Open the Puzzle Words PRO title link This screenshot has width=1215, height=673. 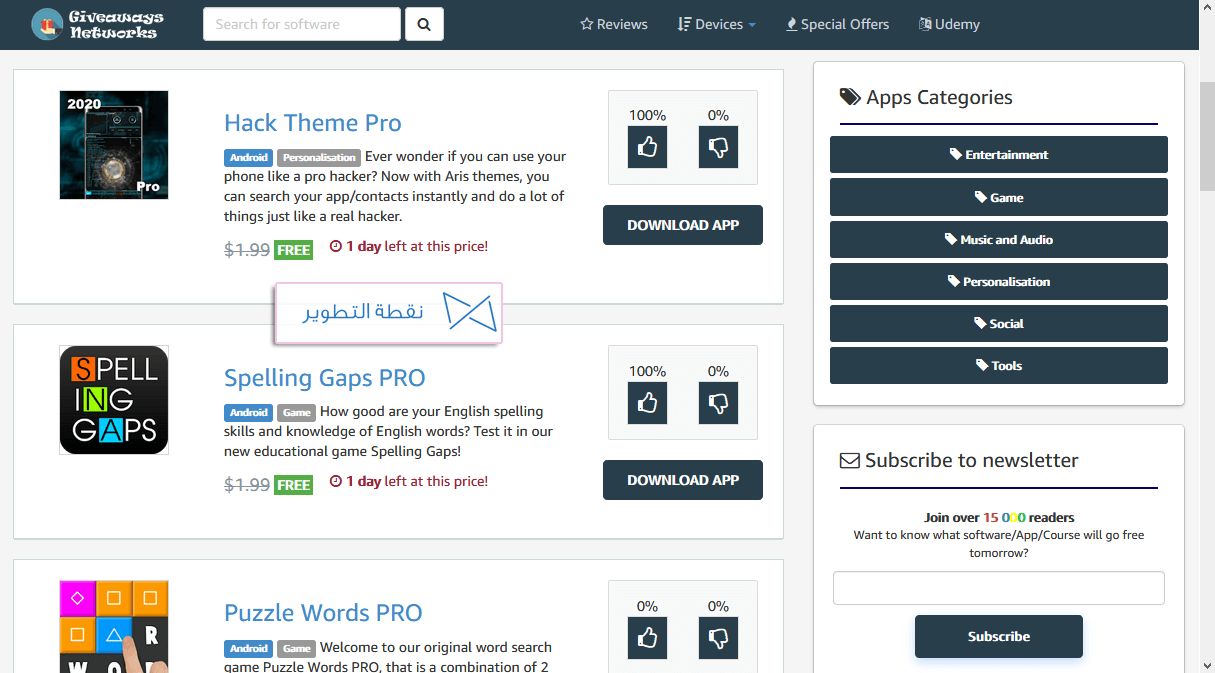(323, 612)
